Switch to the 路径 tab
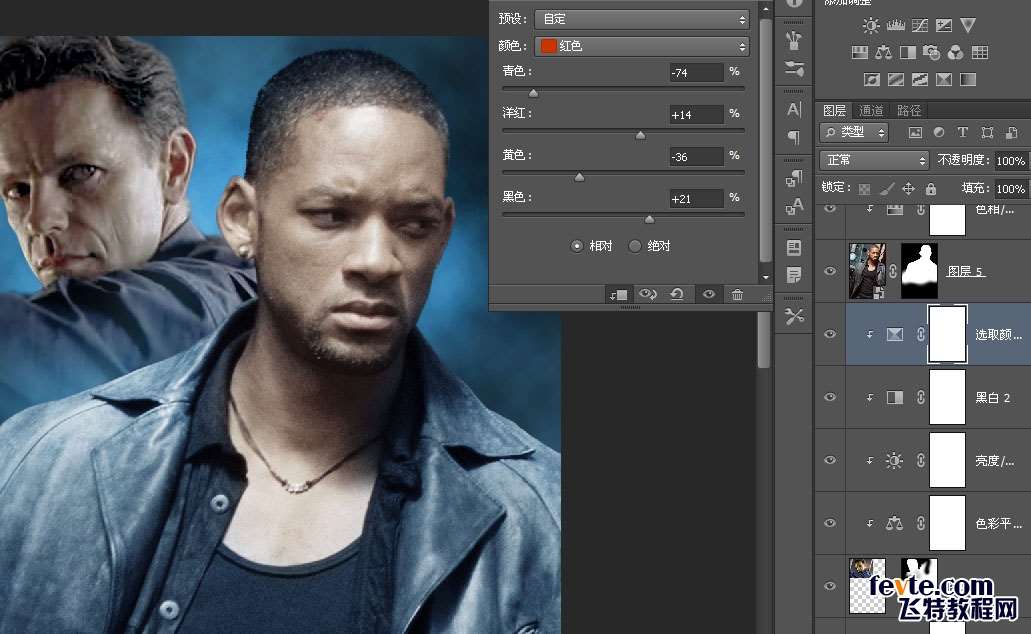Viewport: 1031px width, 634px height. (909, 110)
